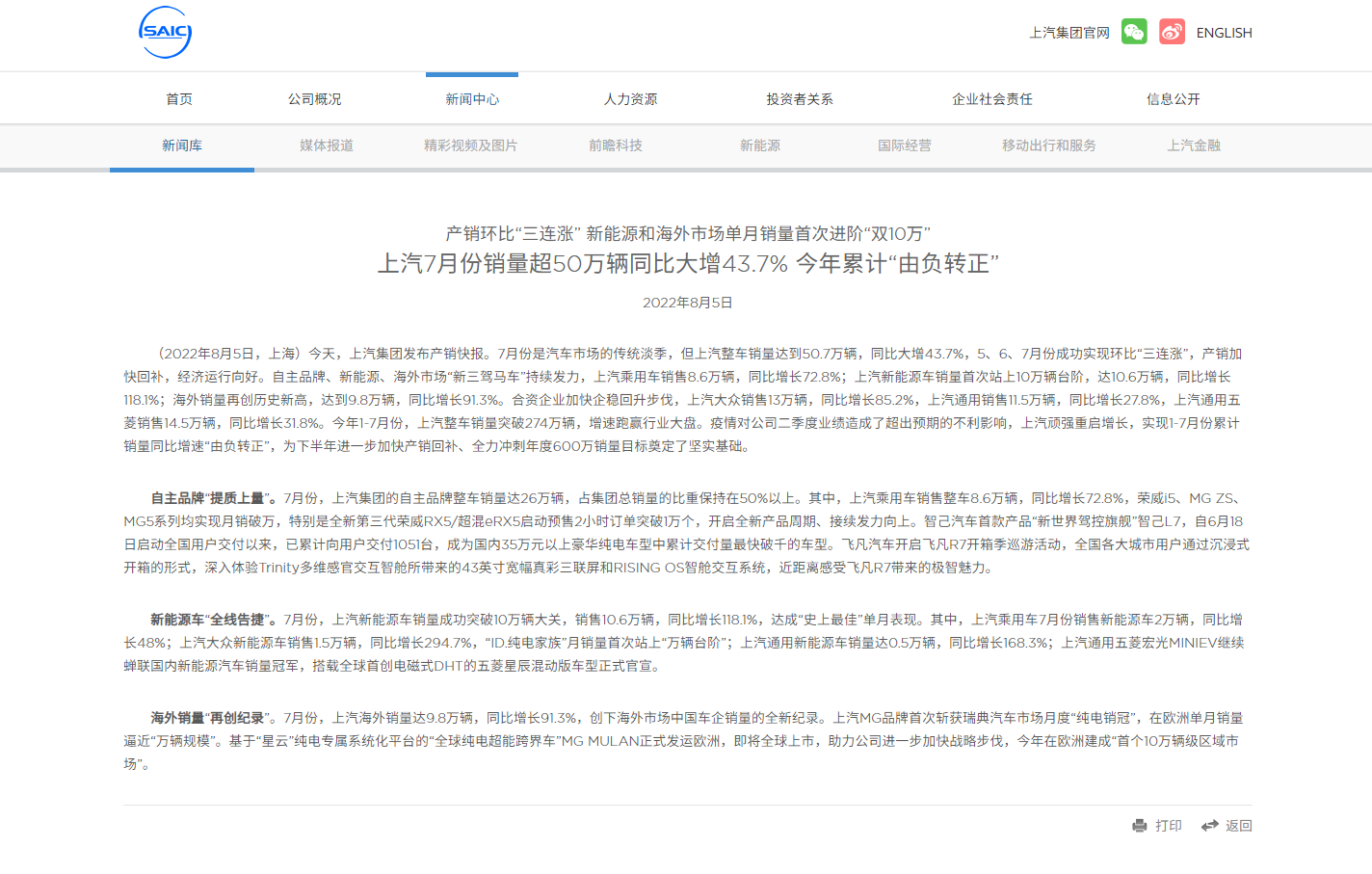1372x874 pixels.
Task: Open 新闻中心 menu
Action: pos(472,99)
